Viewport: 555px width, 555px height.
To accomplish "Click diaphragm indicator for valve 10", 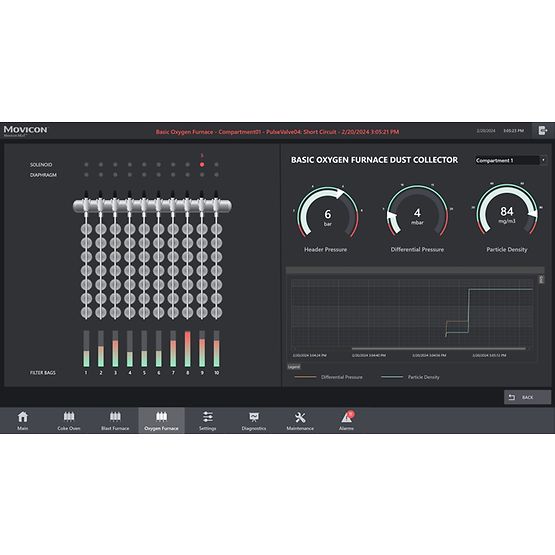I will coord(216,175).
